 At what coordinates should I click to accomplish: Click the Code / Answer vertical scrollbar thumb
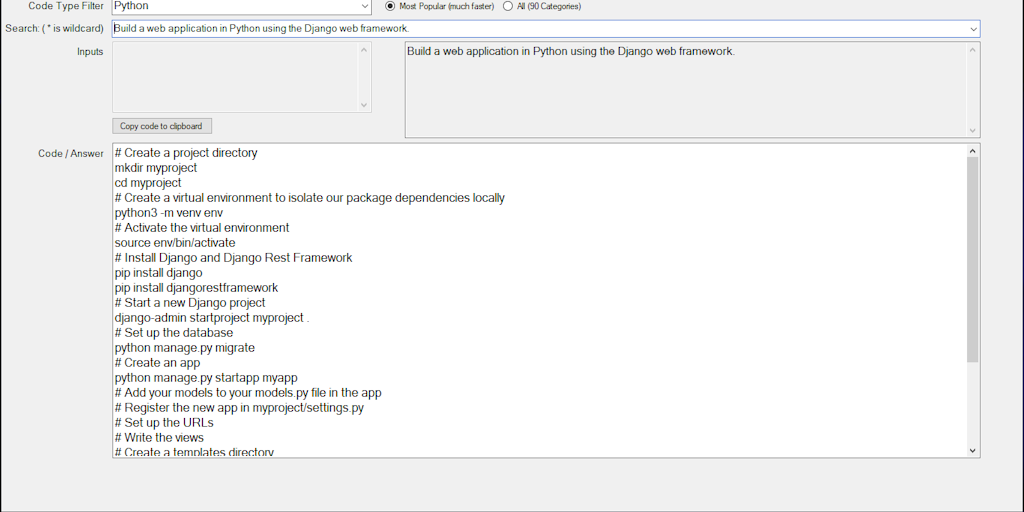(x=972, y=260)
